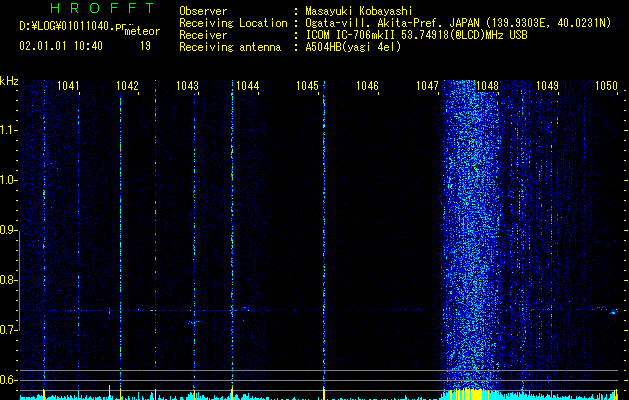629x400 pixels.
Task: Click the 'Observer' field label
Action: [203, 11]
